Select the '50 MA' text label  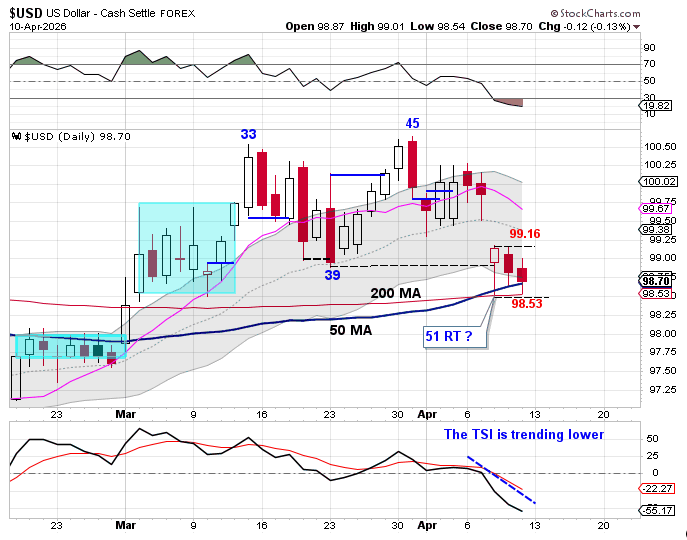(x=351, y=329)
